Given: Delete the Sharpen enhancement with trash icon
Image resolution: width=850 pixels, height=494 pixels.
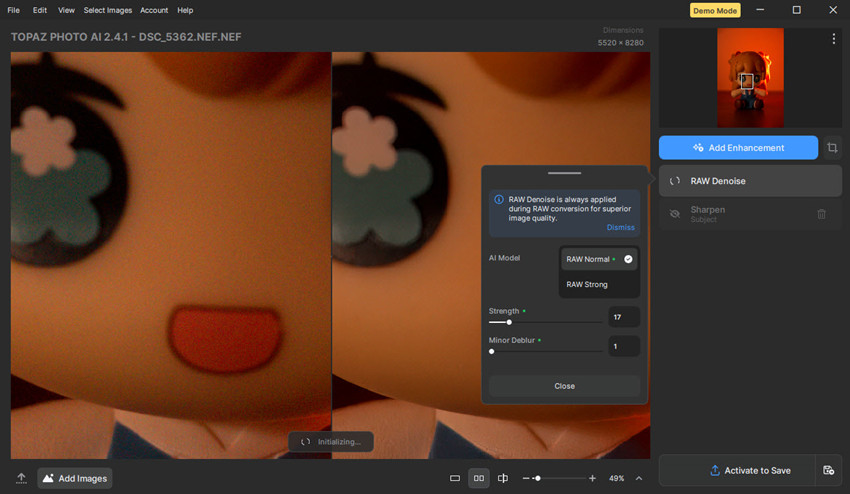Looking at the screenshot, I should 821,214.
